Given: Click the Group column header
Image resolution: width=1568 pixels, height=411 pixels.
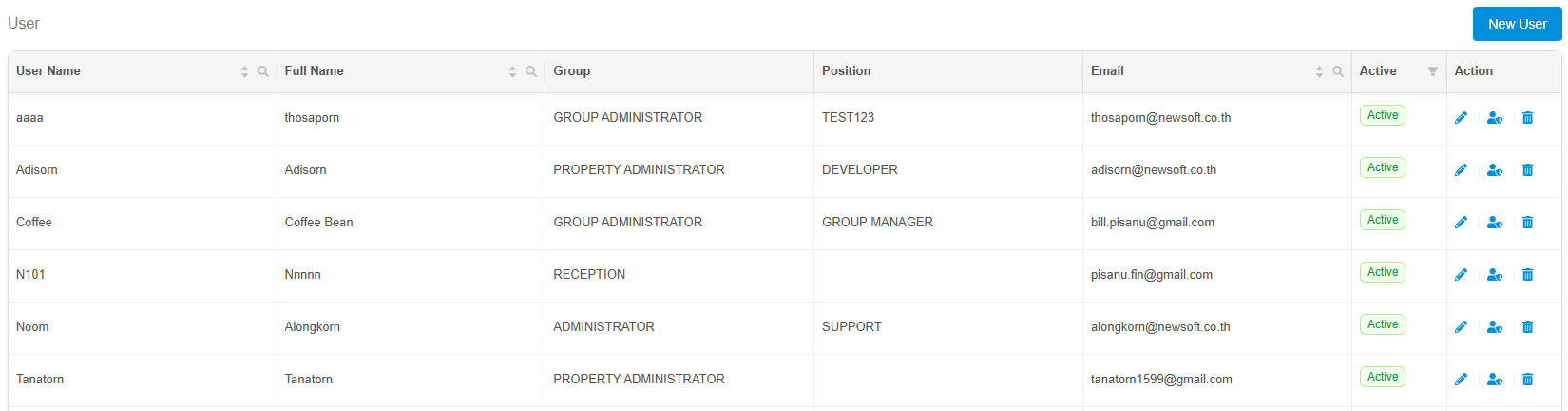Looking at the screenshot, I should (572, 71).
